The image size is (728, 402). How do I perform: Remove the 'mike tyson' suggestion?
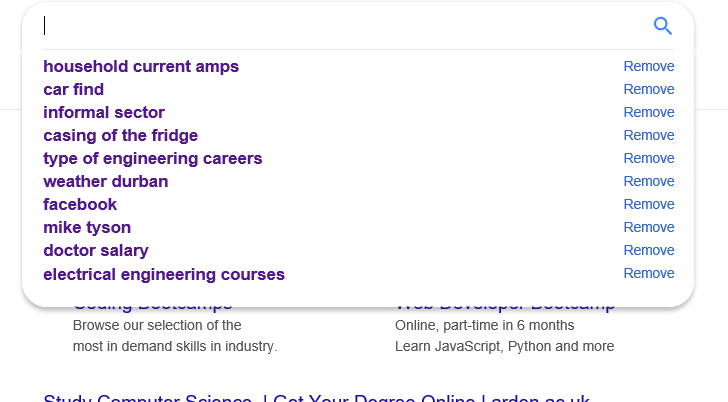648,228
